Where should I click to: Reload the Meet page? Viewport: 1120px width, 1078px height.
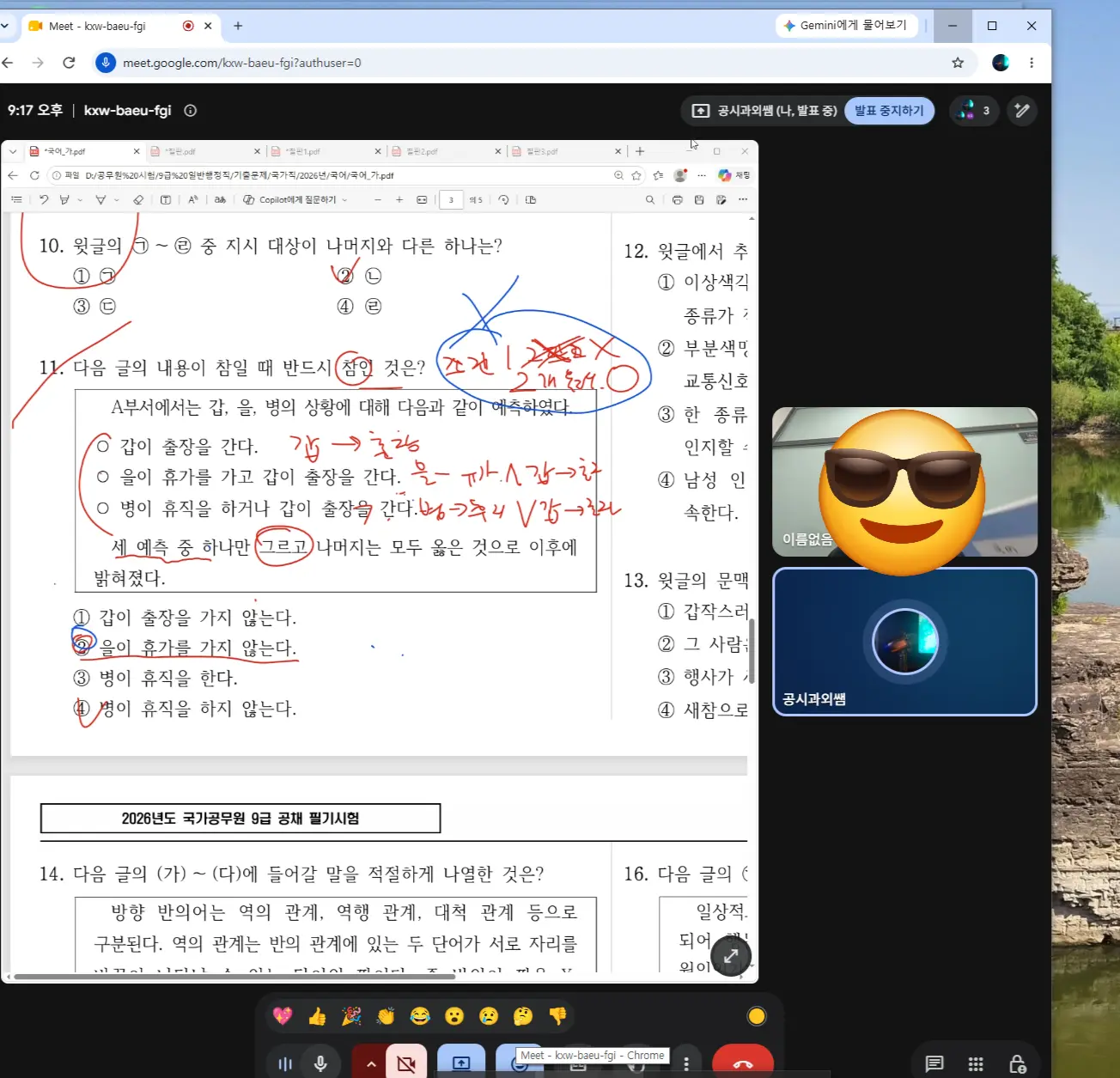tap(69, 63)
